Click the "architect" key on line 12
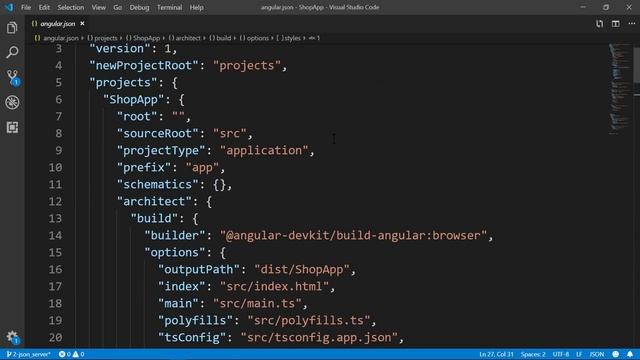The width and height of the screenshot is (640, 360). point(154,201)
